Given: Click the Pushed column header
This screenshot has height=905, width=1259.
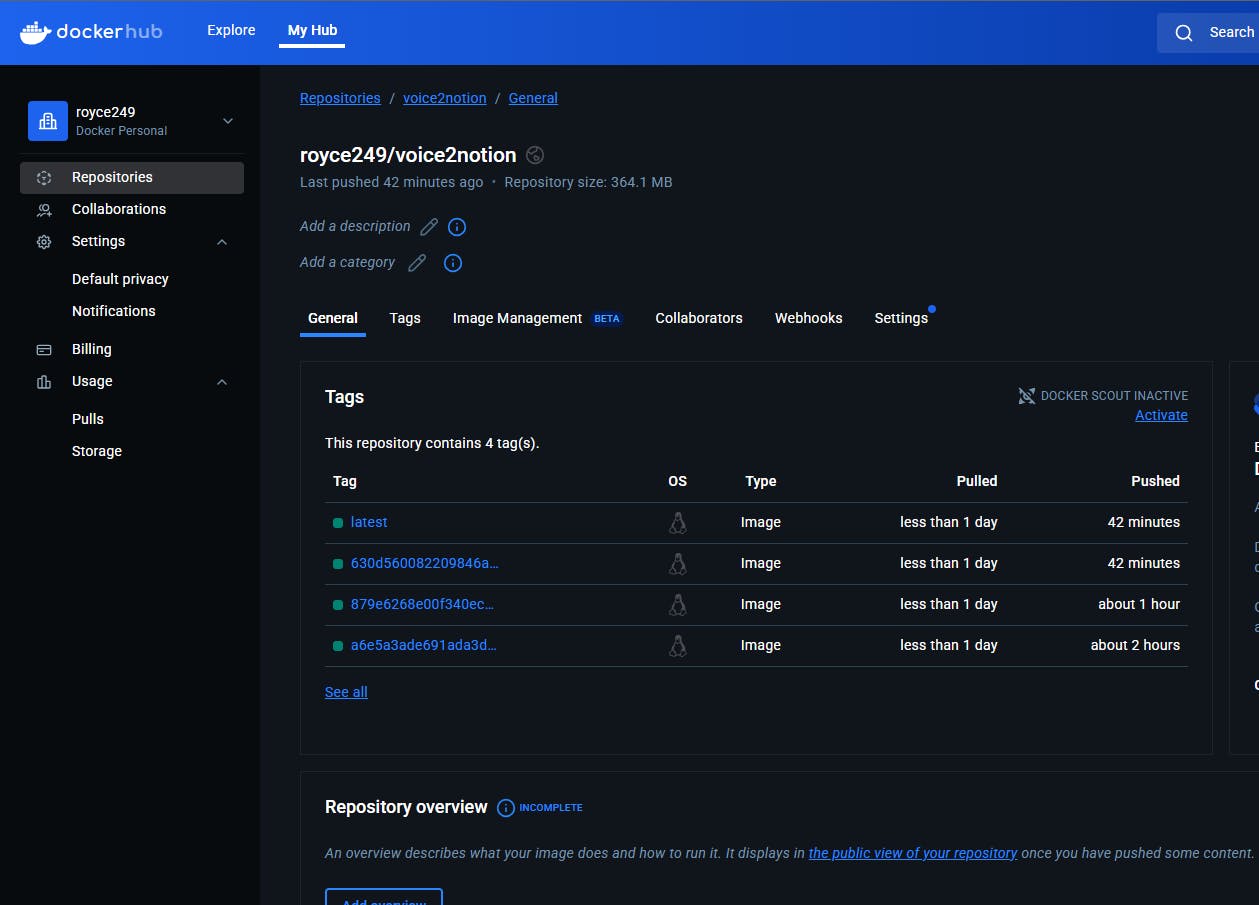Looking at the screenshot, I should [1155, 481].
